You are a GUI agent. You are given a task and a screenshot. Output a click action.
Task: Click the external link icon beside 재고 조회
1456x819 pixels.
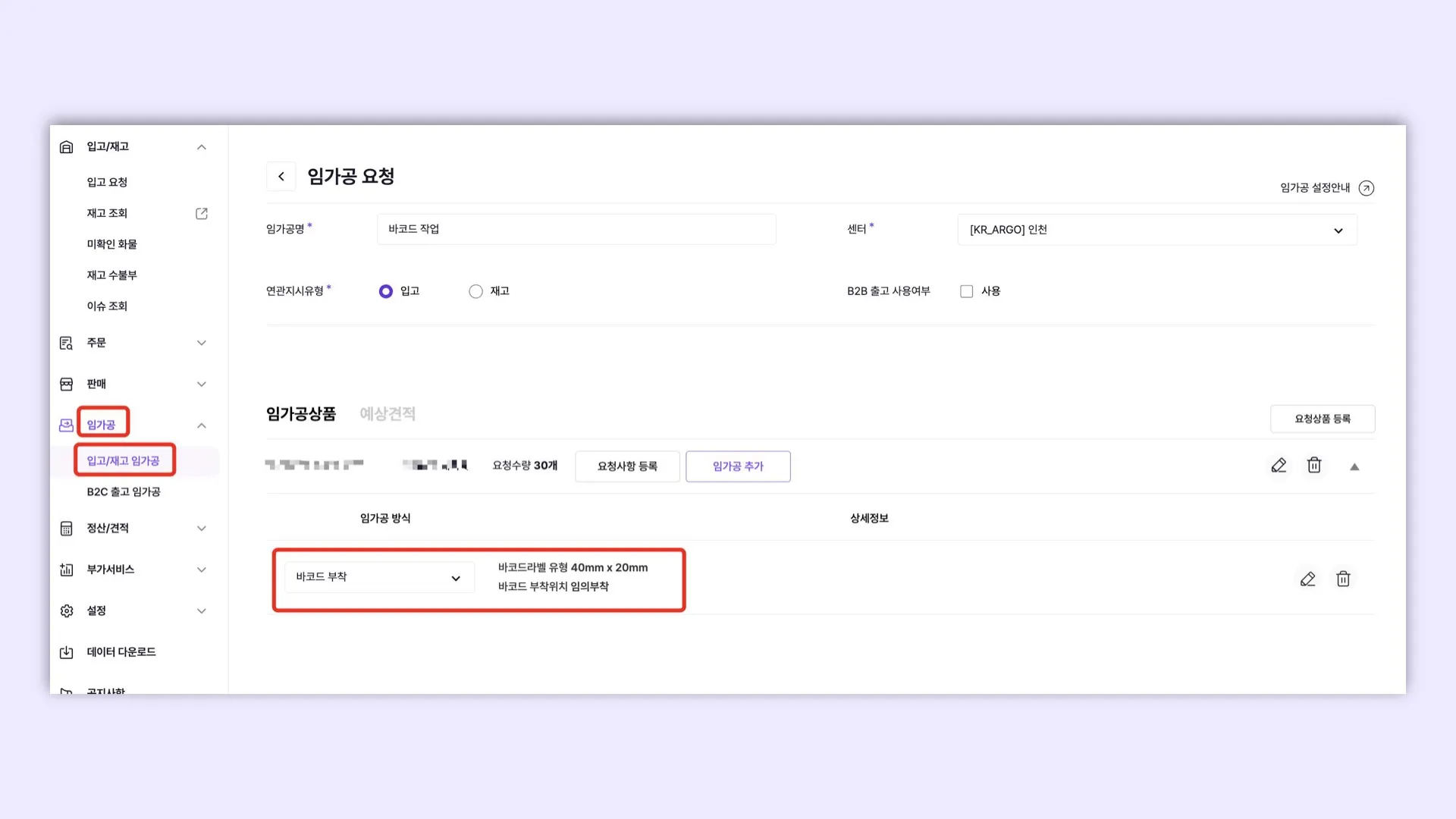point(202,214)
